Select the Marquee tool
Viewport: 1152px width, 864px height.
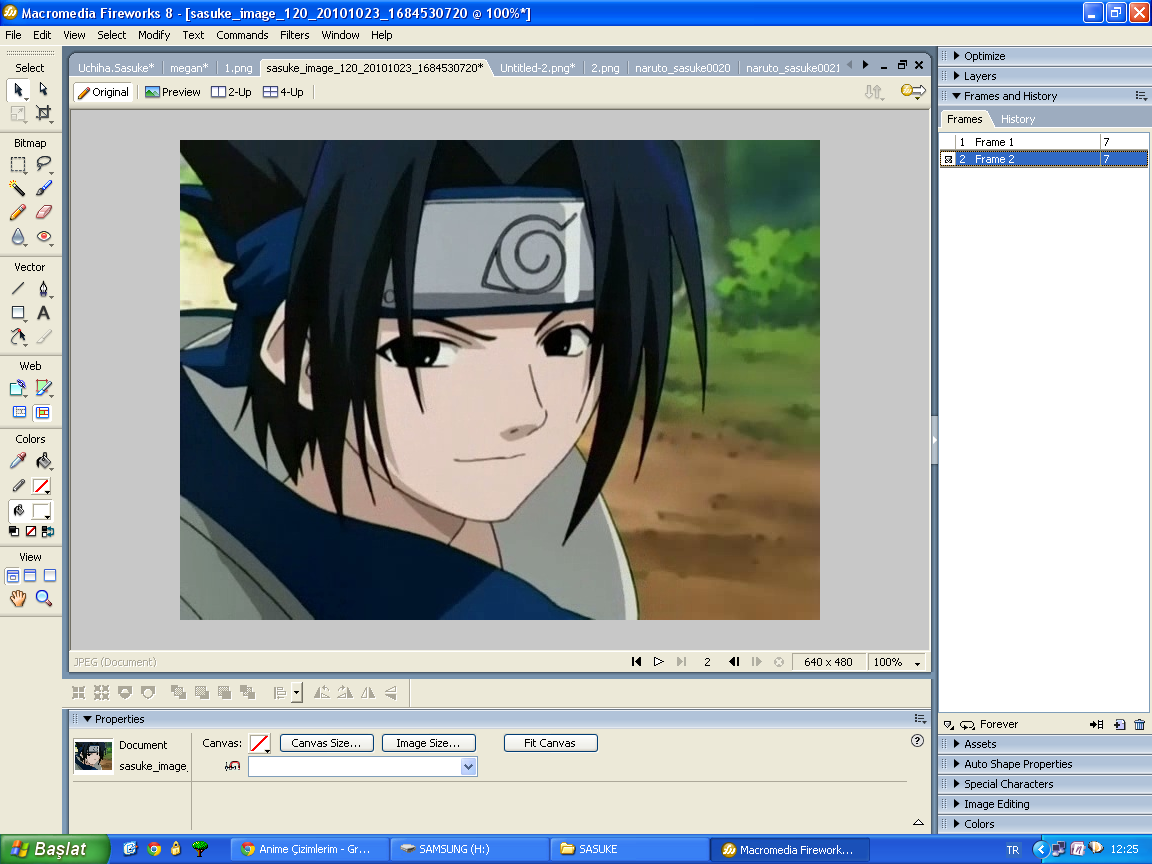[18, 165]
